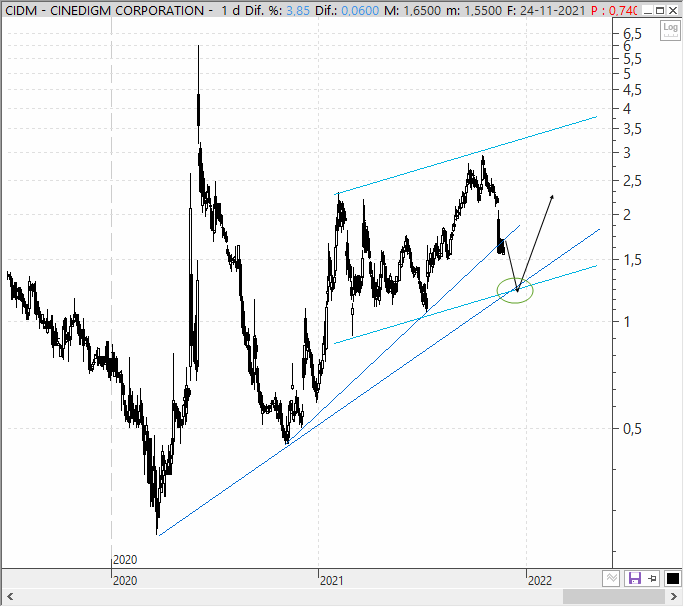Click the 'Dif. %: 3,85' value
684x607 pixels.
[x=277, y=10]
